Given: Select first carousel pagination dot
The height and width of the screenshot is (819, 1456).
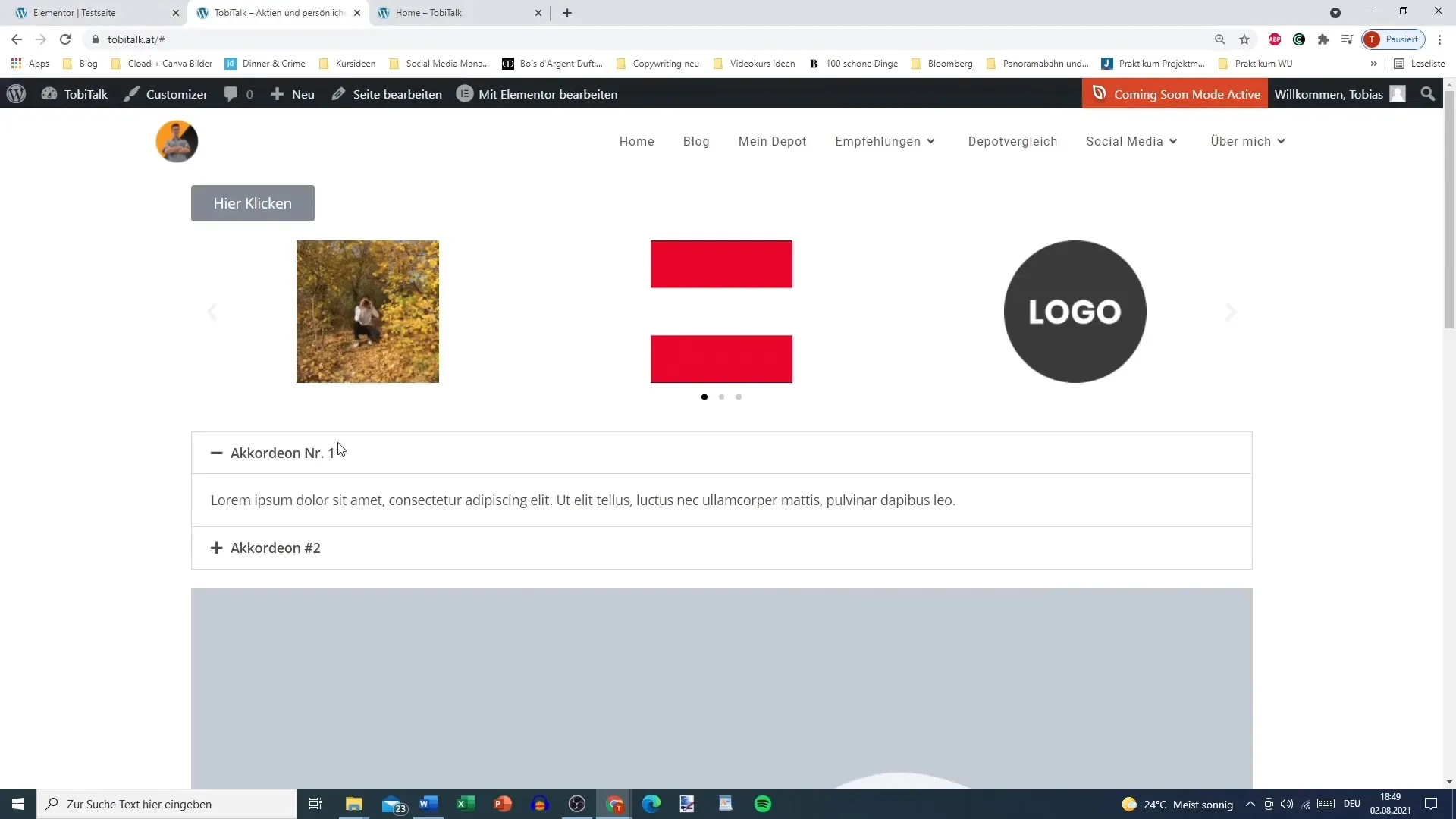Looking at the screenshot, I should [704, 397].
